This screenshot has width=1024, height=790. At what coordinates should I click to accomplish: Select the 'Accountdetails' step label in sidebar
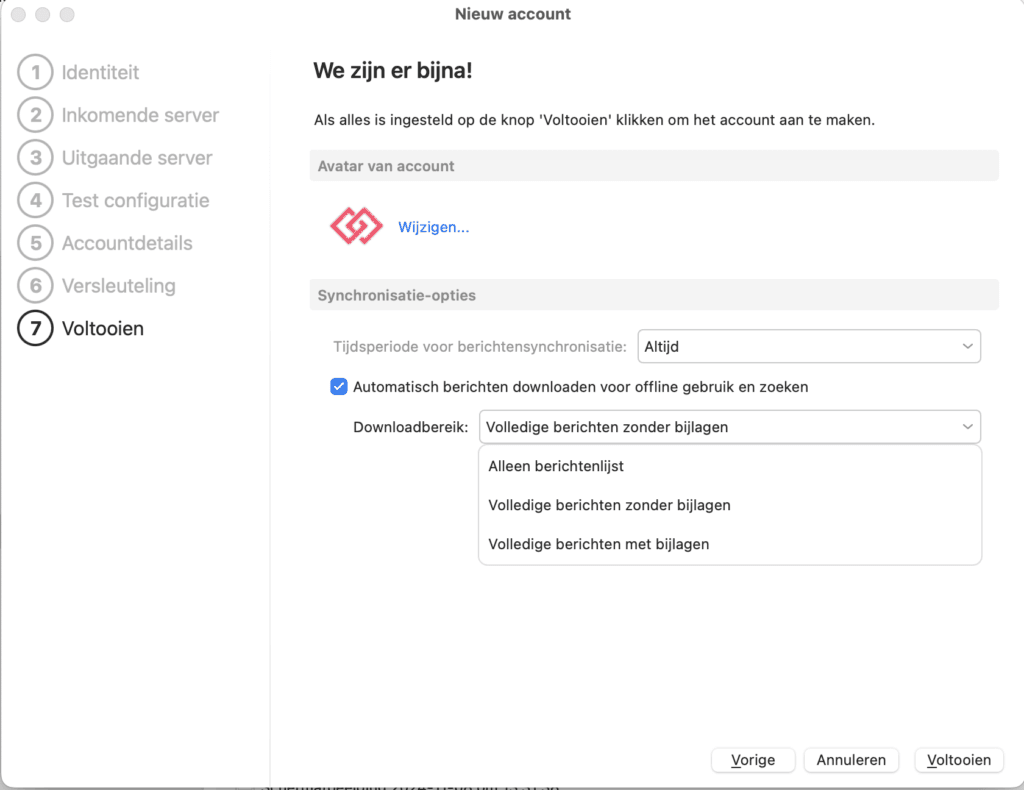click(127, 243)
